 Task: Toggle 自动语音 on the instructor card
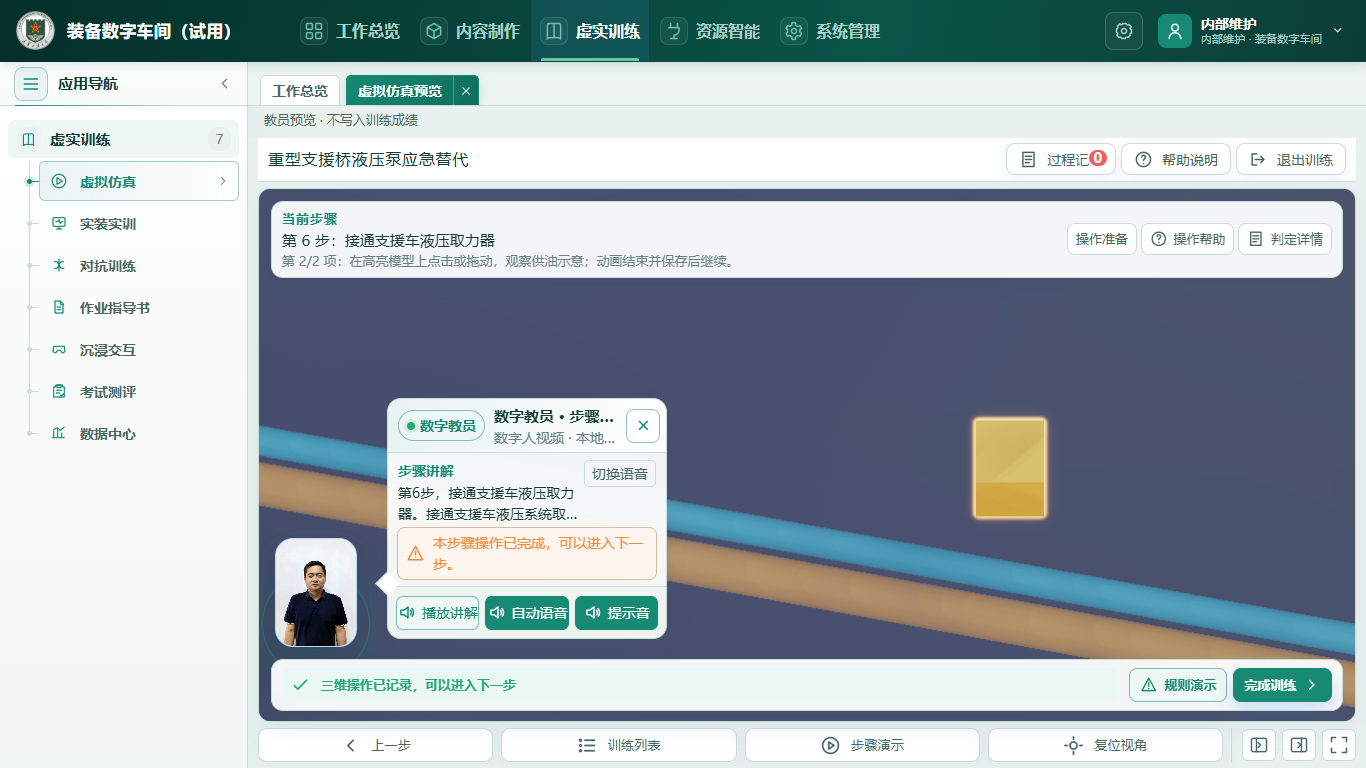528,613
